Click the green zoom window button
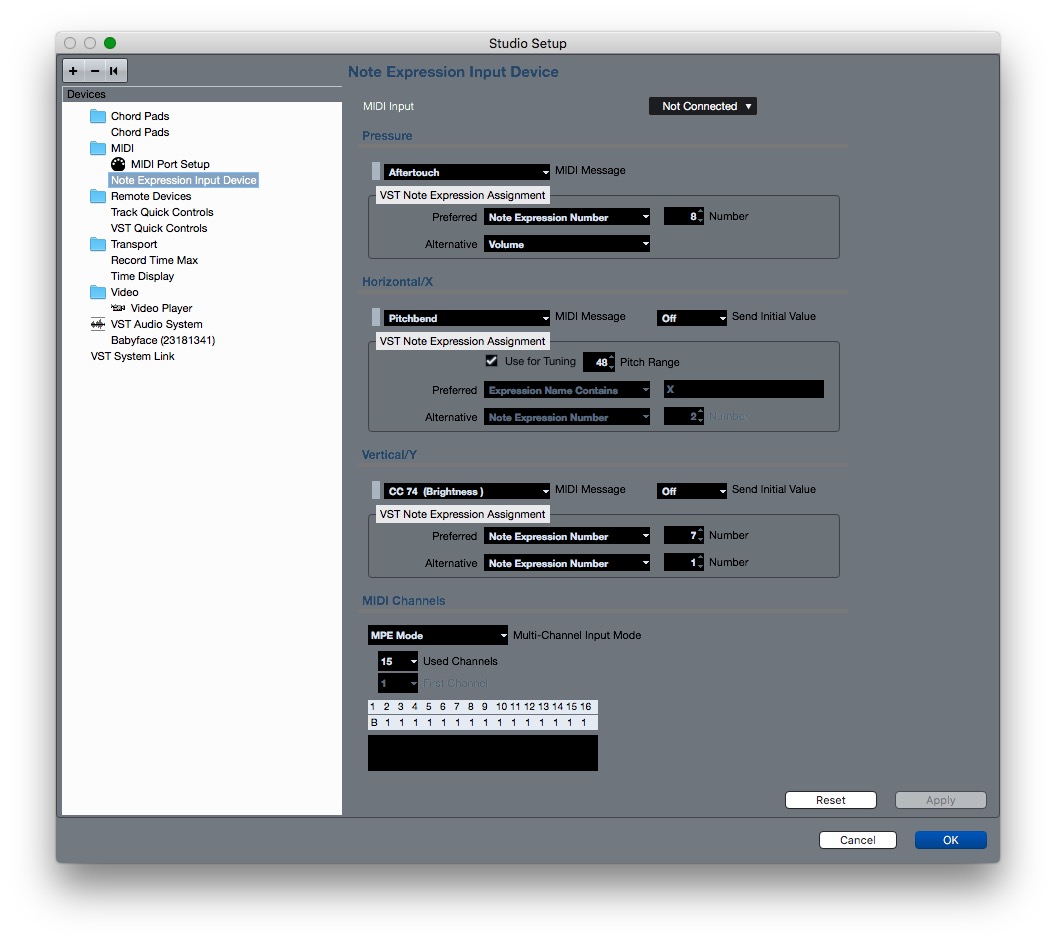Image resolution: width=1056 pixels, height=943 pixels. 110,43
